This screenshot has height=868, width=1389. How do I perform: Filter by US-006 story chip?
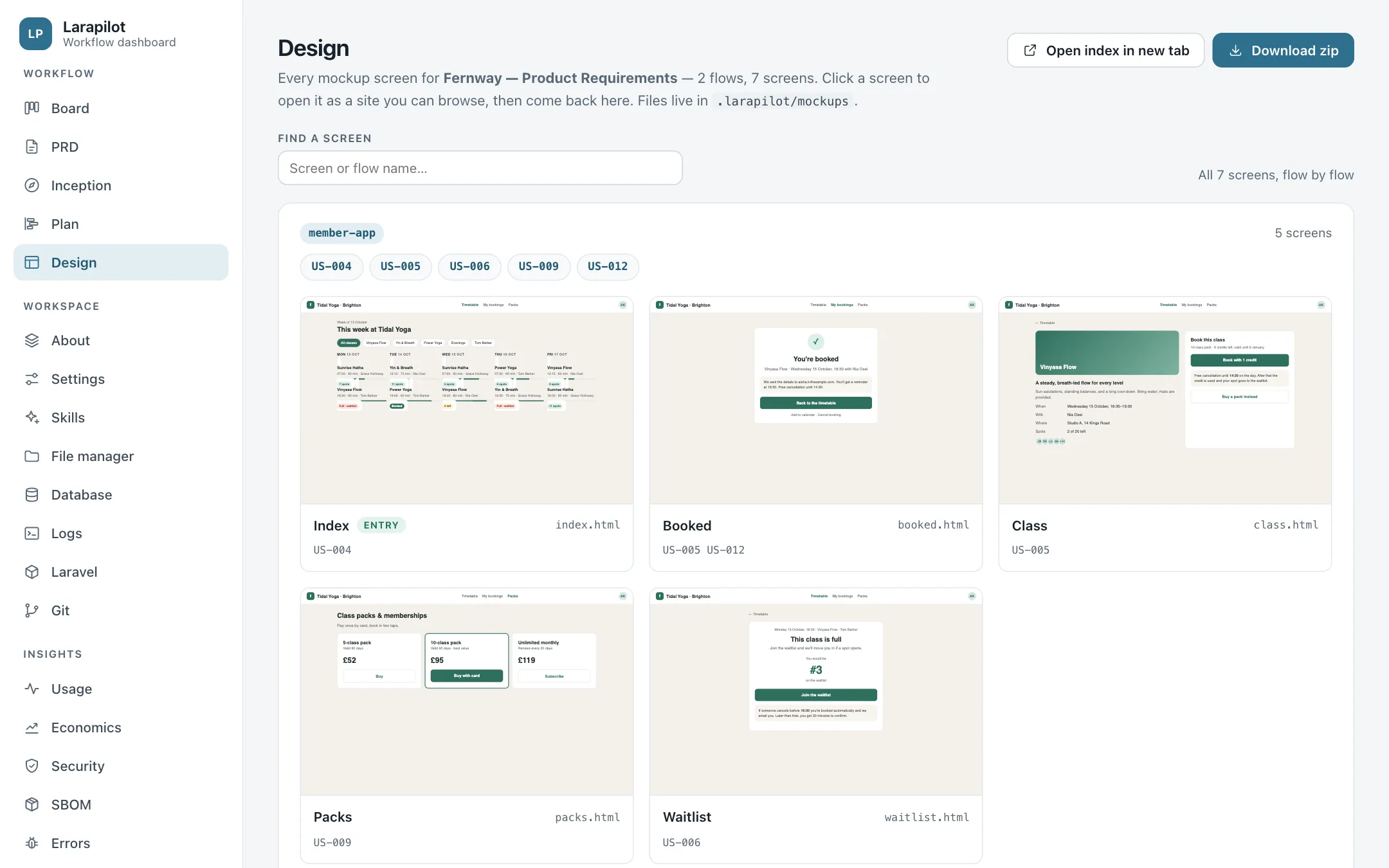click(x=469, y=266)
